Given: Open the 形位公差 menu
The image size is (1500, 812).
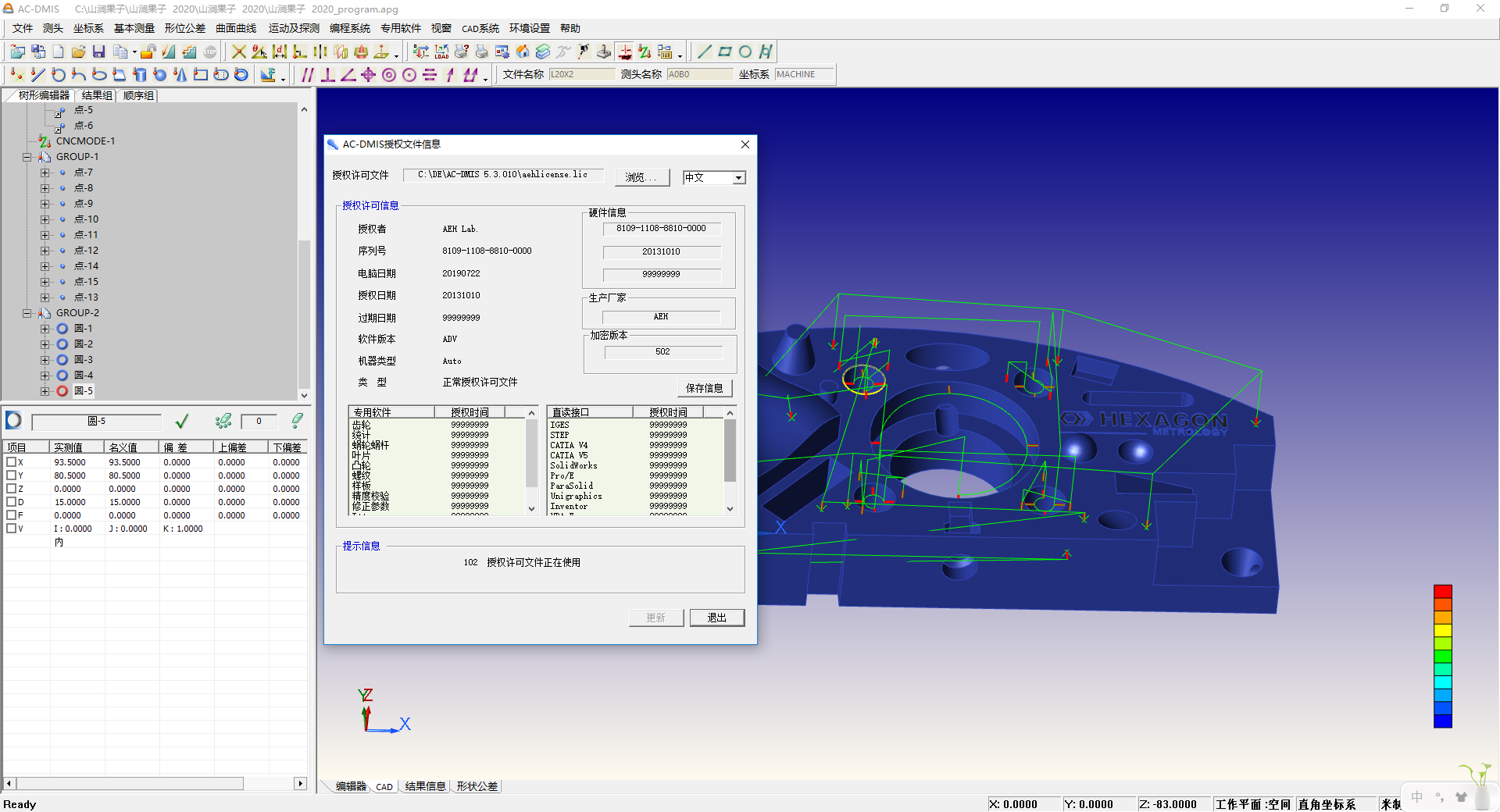Looking at the screenshot, I should (x=184, y=28).
